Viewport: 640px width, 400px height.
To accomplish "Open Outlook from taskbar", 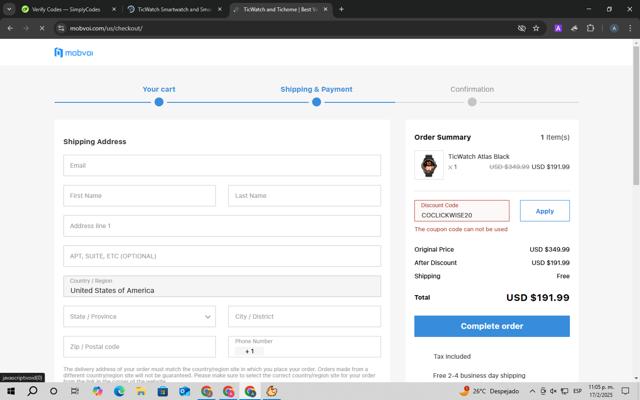I will click(x=184, y=391).
